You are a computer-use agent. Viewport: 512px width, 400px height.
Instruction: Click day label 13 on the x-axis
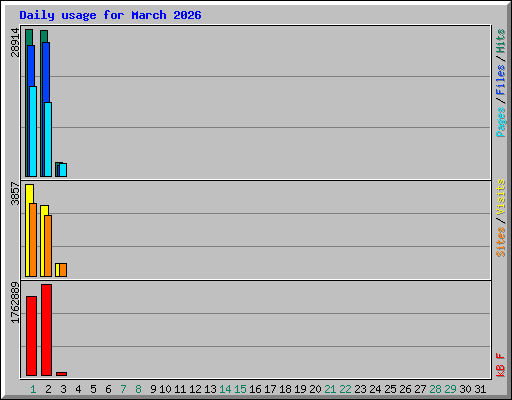(210, 389)
